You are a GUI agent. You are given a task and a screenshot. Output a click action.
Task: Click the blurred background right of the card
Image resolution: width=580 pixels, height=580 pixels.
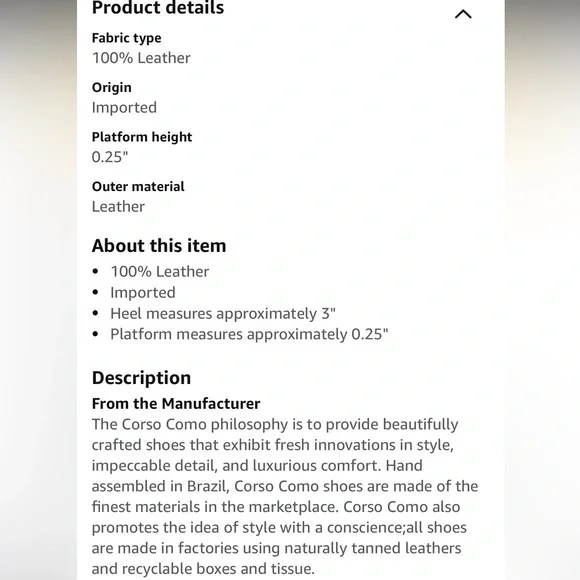coord(542,290)
